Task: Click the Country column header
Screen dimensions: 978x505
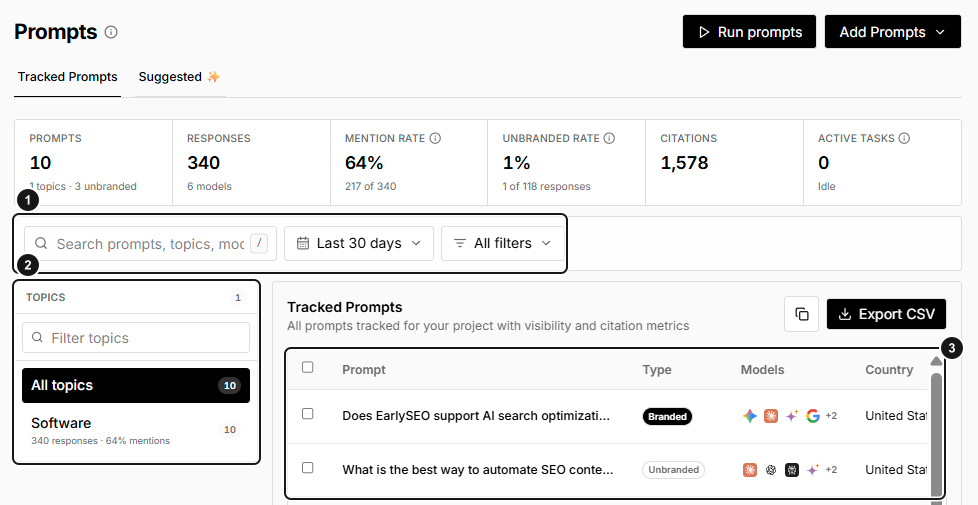Action: click(x=889, y=370)
